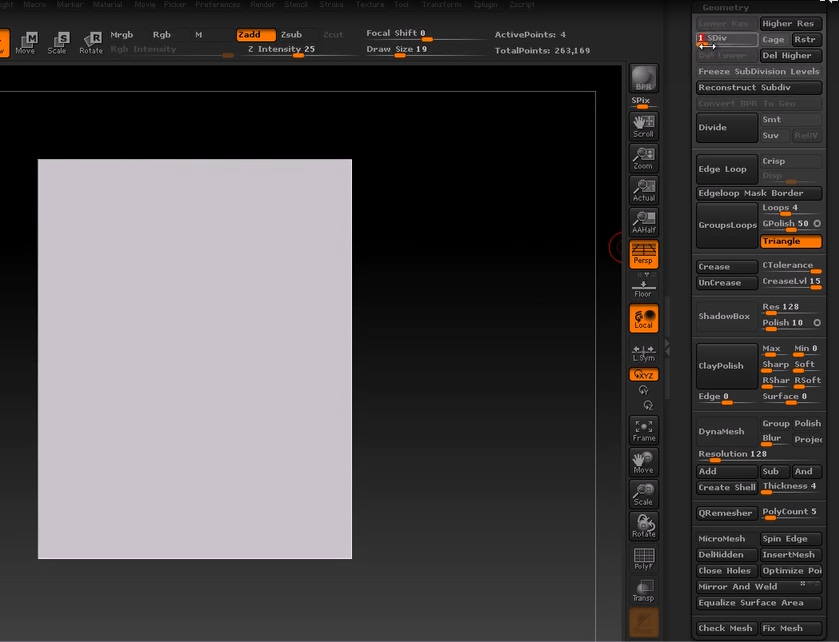Click the Fix Mesh button
839x642 pixels.
pyautogui.click(x=790, y=628)
